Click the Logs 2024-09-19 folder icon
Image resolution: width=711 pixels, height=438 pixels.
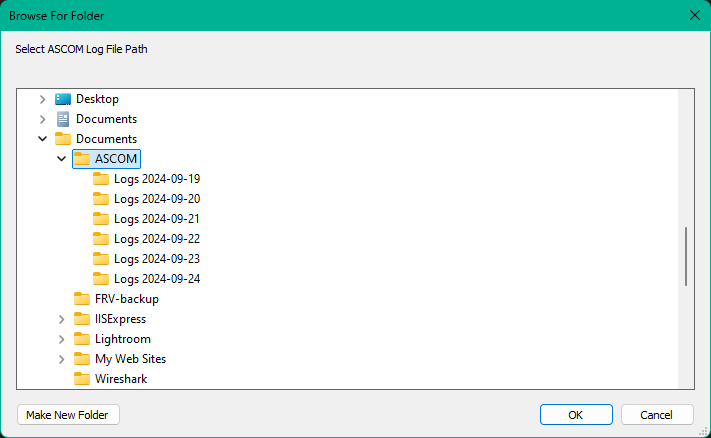coord(101,179)
